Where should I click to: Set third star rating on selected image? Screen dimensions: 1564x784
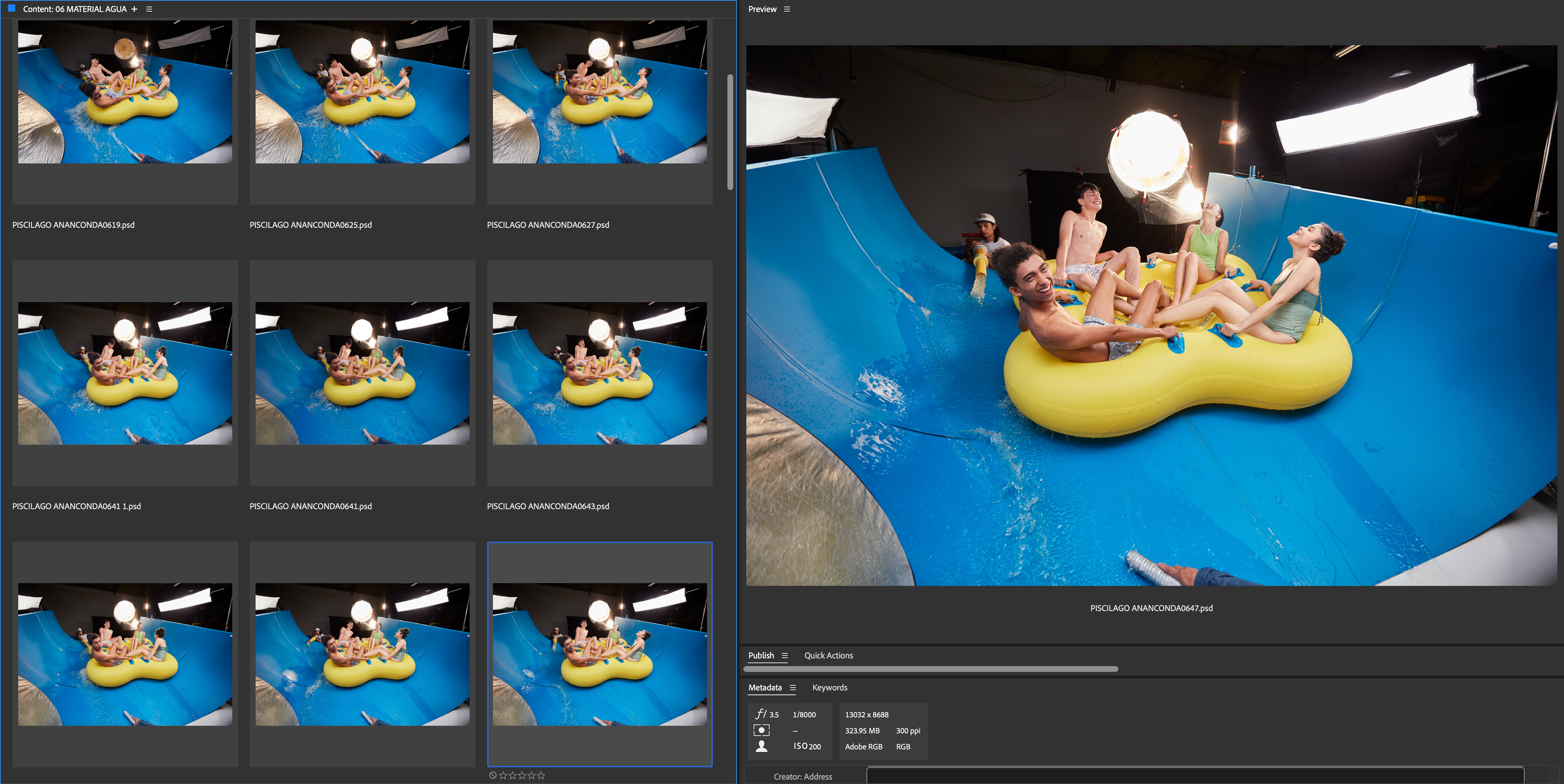[522, 775]
